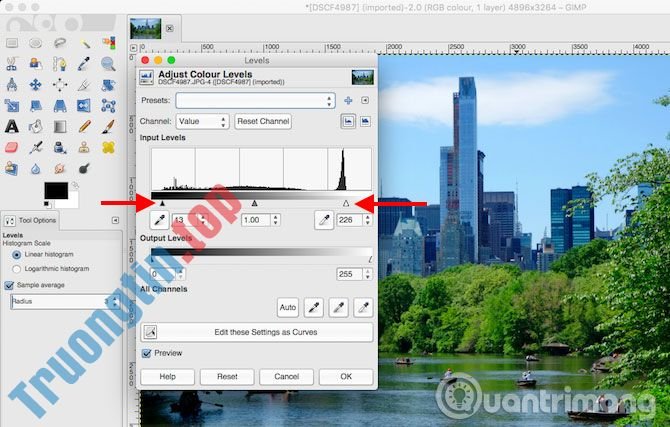
Task: Choose the Eraser tool
Action: point(12,147)
